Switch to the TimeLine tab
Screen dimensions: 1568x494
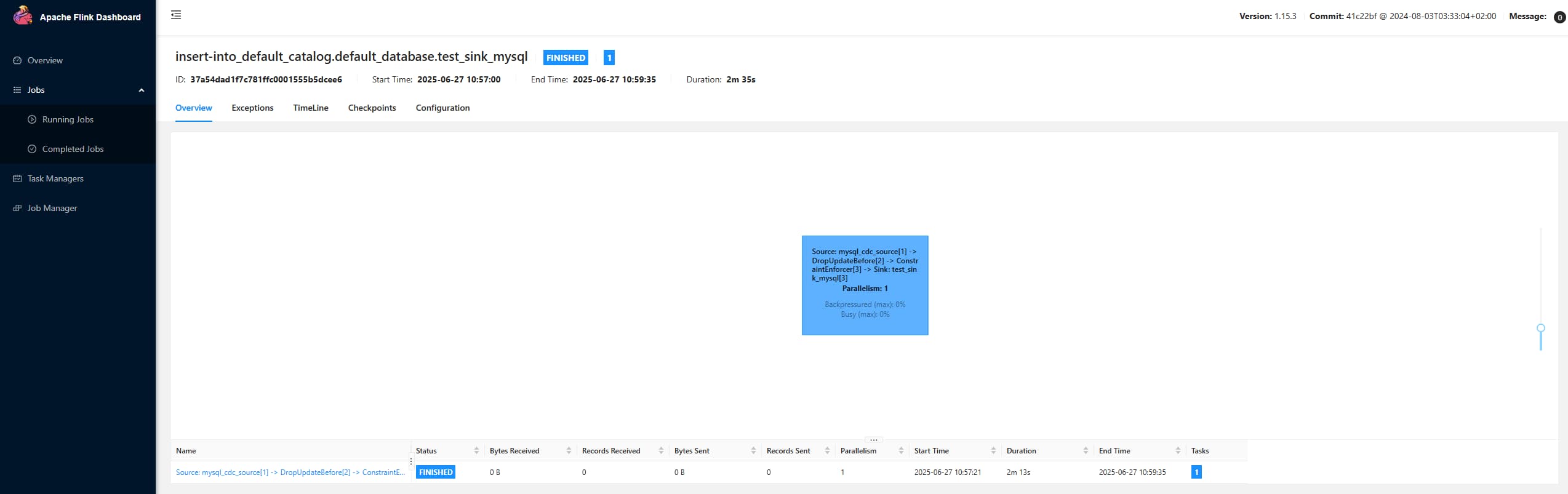[x=311, y=108]
